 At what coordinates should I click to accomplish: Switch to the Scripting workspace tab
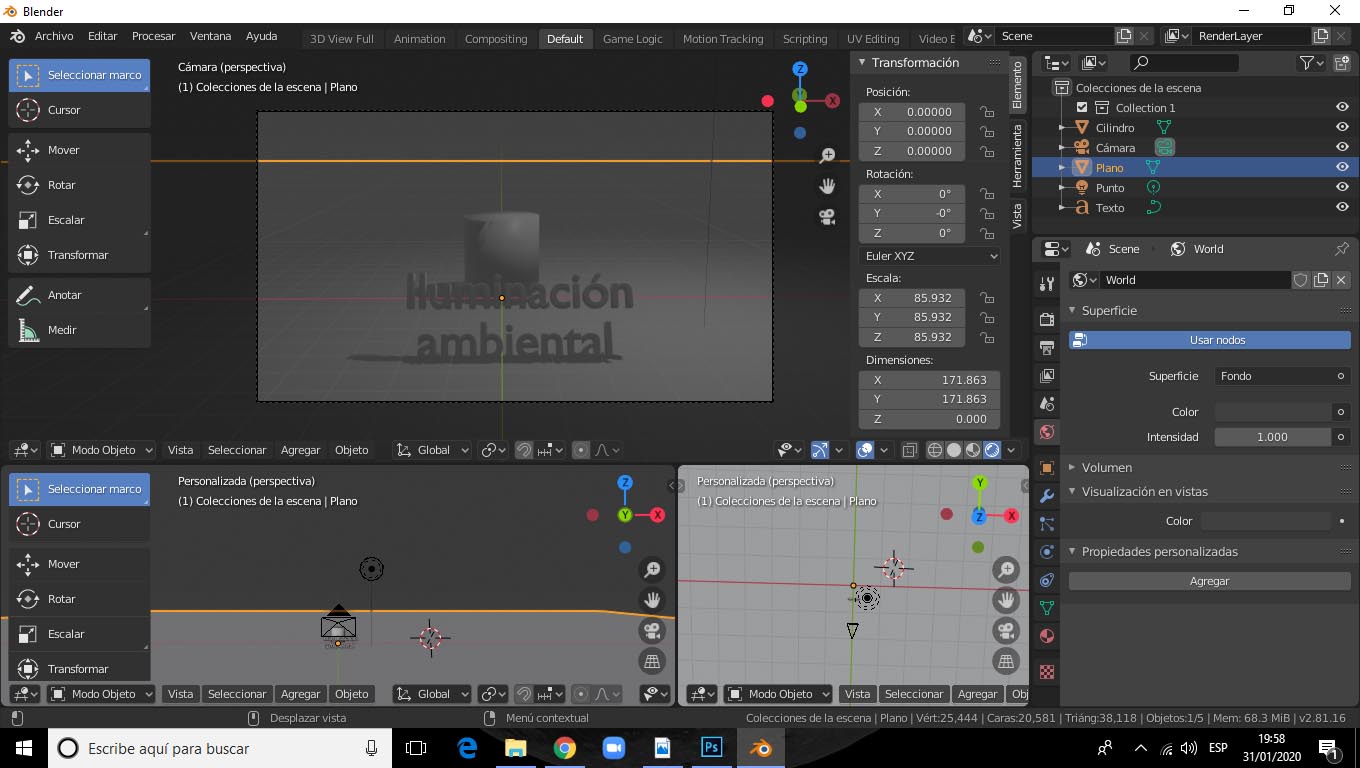(805, 39)
